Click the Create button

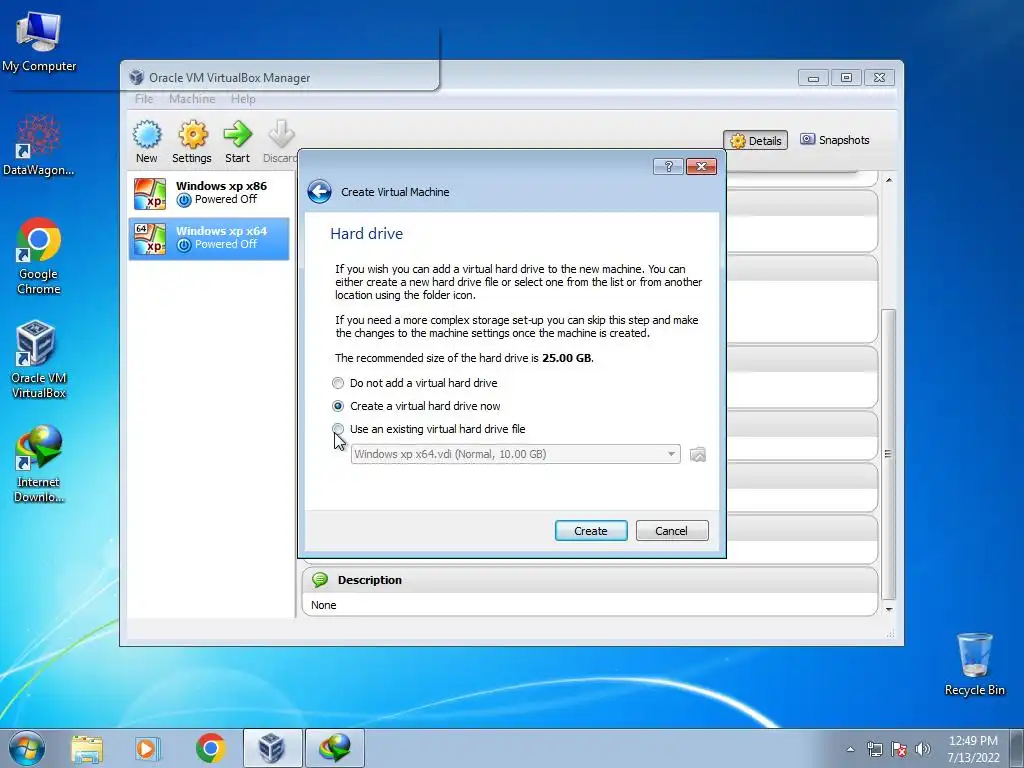591,531
